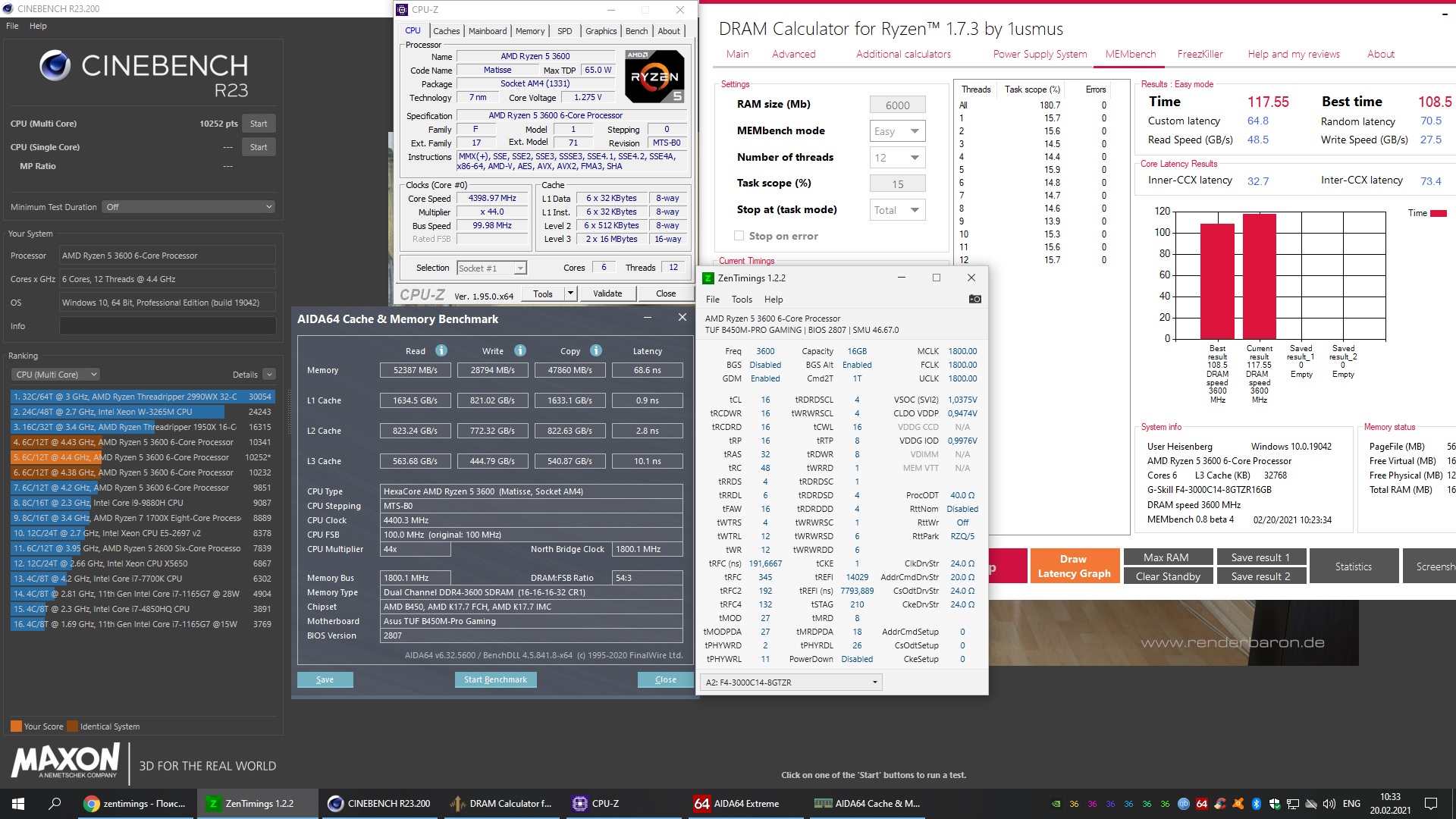Open the ZenTimings Tools menu

pyautogui.click(x=741, y=299)
